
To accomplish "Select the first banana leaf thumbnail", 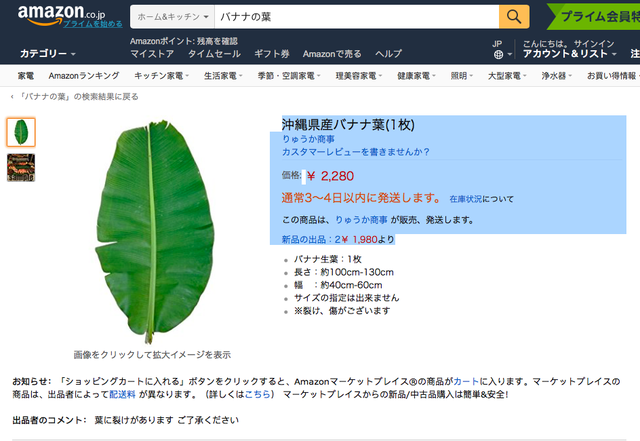I will (20, 132).
